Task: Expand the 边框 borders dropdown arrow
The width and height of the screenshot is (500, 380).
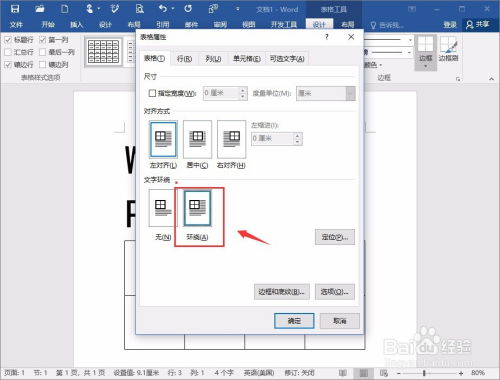Action: pos(425,66)
